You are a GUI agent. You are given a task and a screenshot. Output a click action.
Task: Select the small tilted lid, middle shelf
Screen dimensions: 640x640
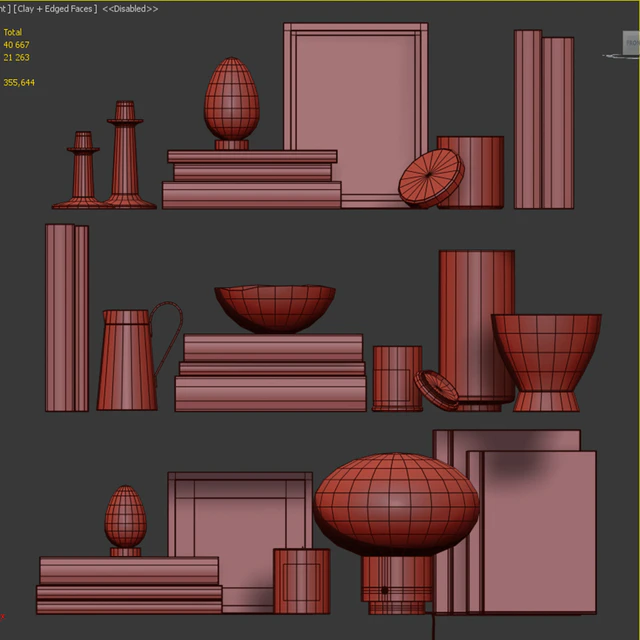click(x=436, y=390)
